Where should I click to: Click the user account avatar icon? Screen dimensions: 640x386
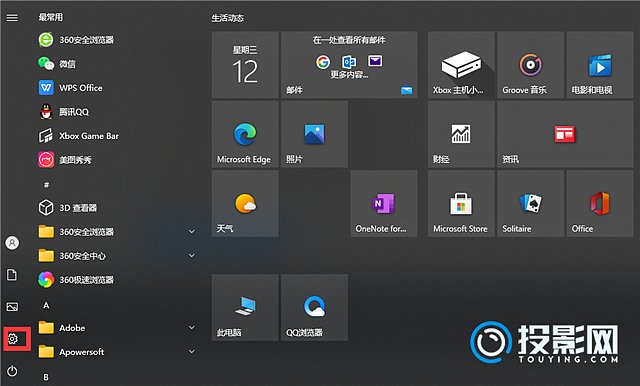[x=12, y=243]
